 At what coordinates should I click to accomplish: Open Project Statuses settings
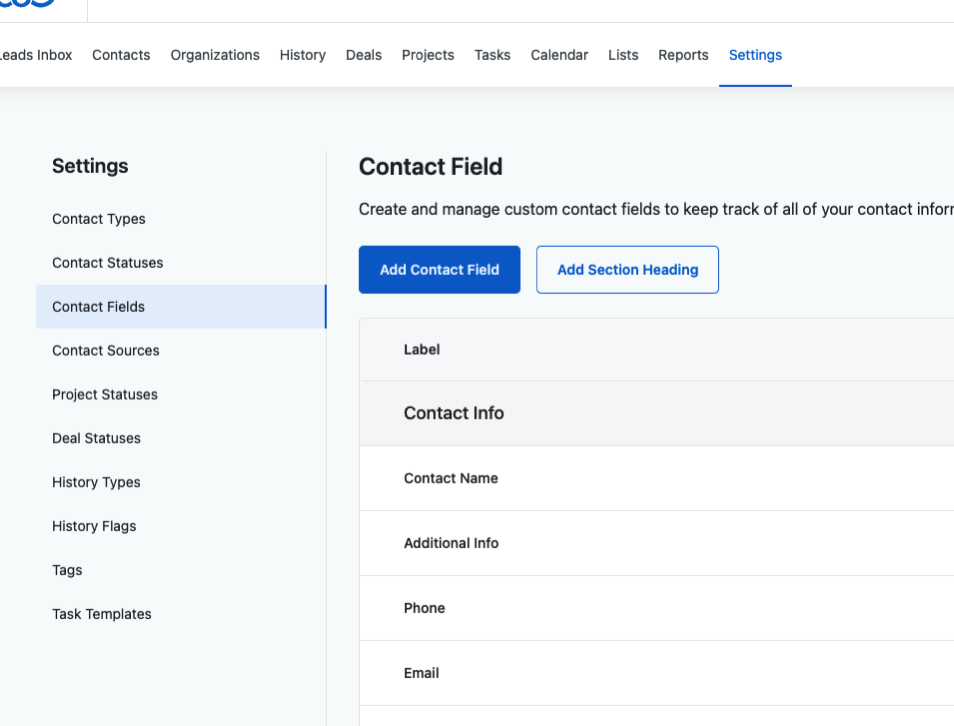click(104, 394)
